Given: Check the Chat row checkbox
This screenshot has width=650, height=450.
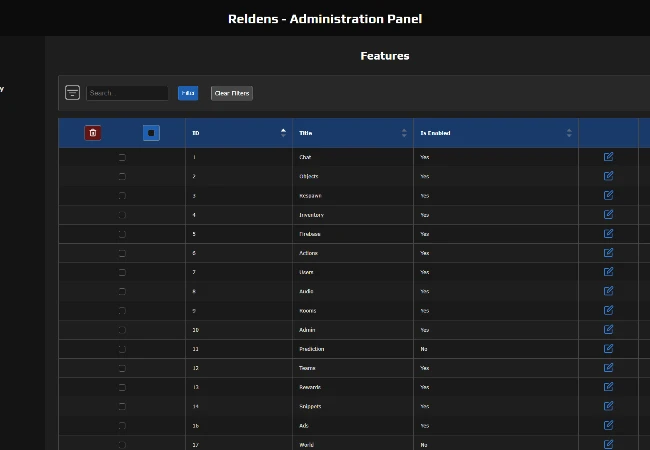Looking at the screenshot, I should coord(122,157).
